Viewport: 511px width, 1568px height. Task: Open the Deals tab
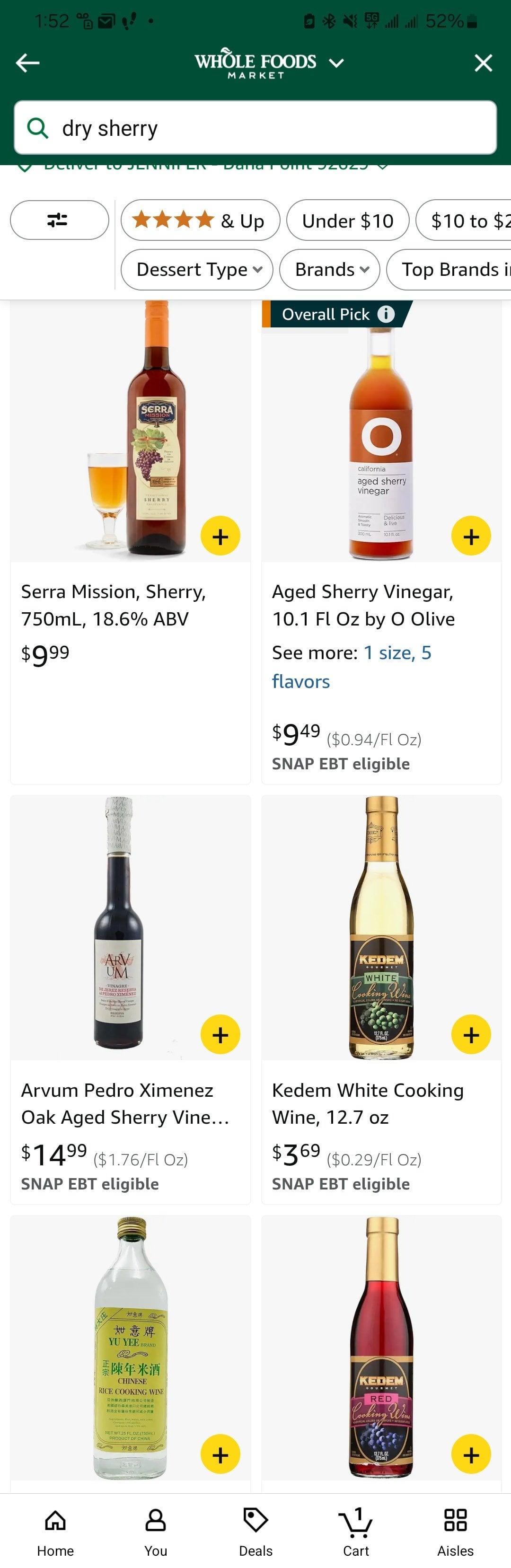(x=255, y=1530)
